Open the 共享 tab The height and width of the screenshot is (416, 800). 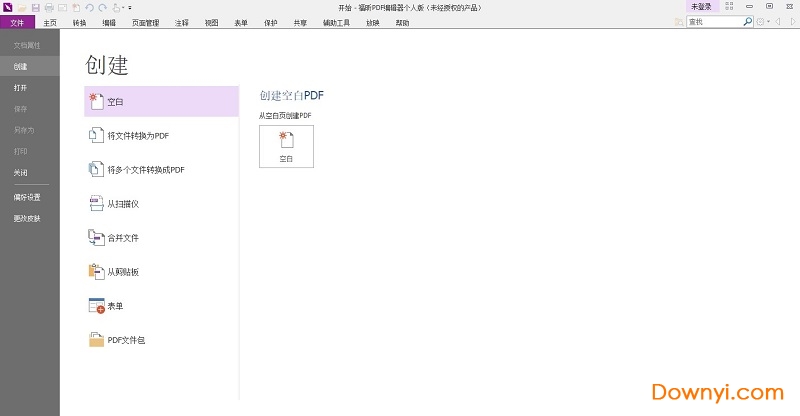pyautogui.click(x=300, y=22)
